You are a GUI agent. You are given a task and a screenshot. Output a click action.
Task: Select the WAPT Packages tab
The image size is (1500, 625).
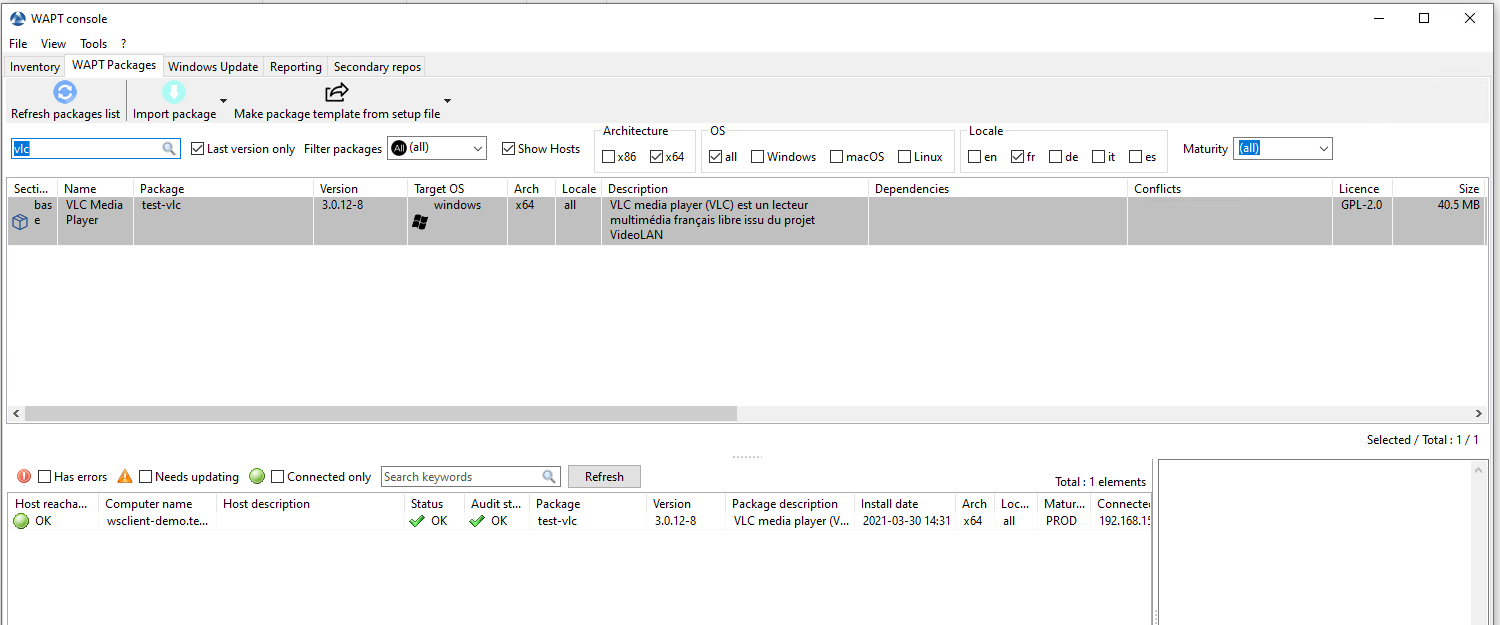(x=114, y=65)
